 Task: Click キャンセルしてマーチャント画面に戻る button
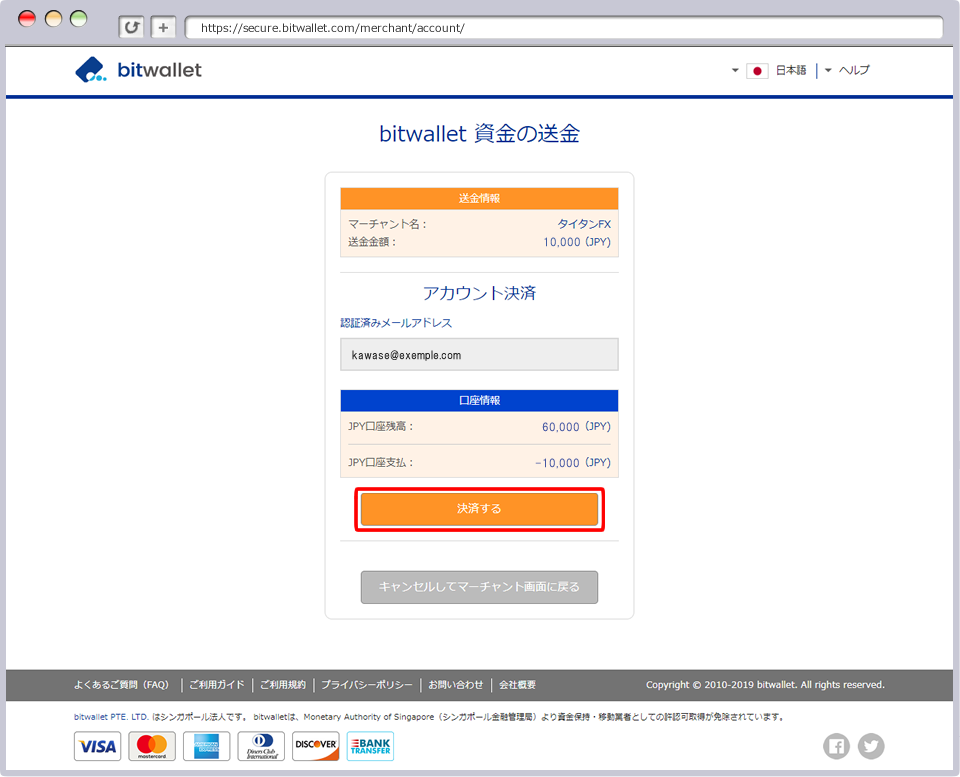[x=479, y=587]
